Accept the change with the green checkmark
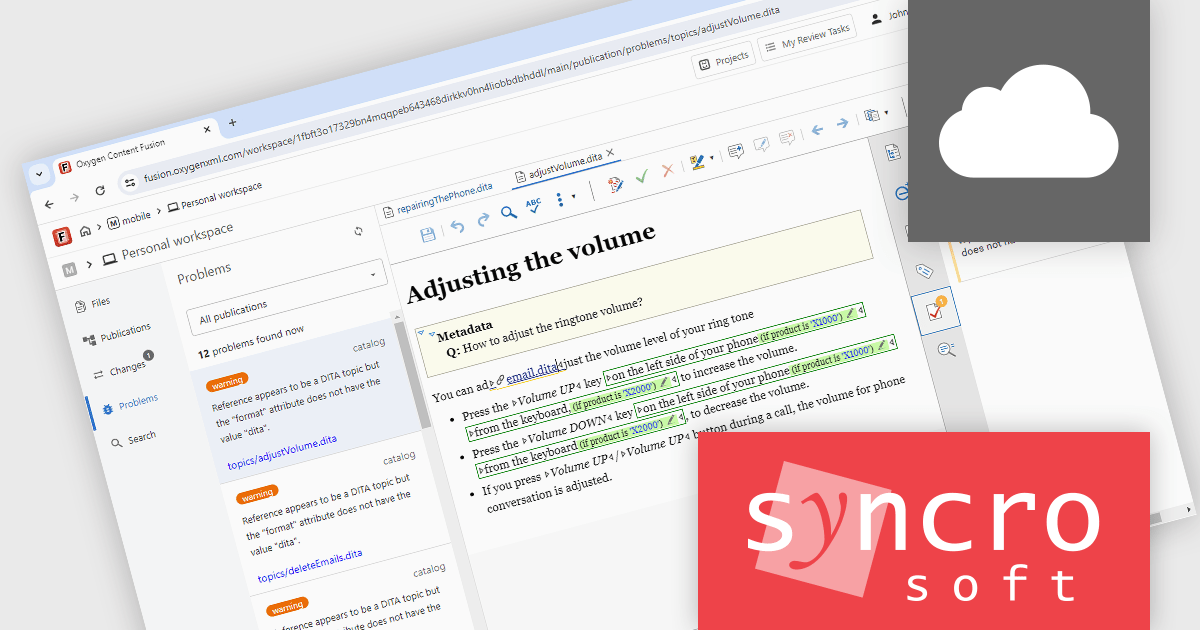The width and height of the screenshot is (1200, 630). [642, 176]
